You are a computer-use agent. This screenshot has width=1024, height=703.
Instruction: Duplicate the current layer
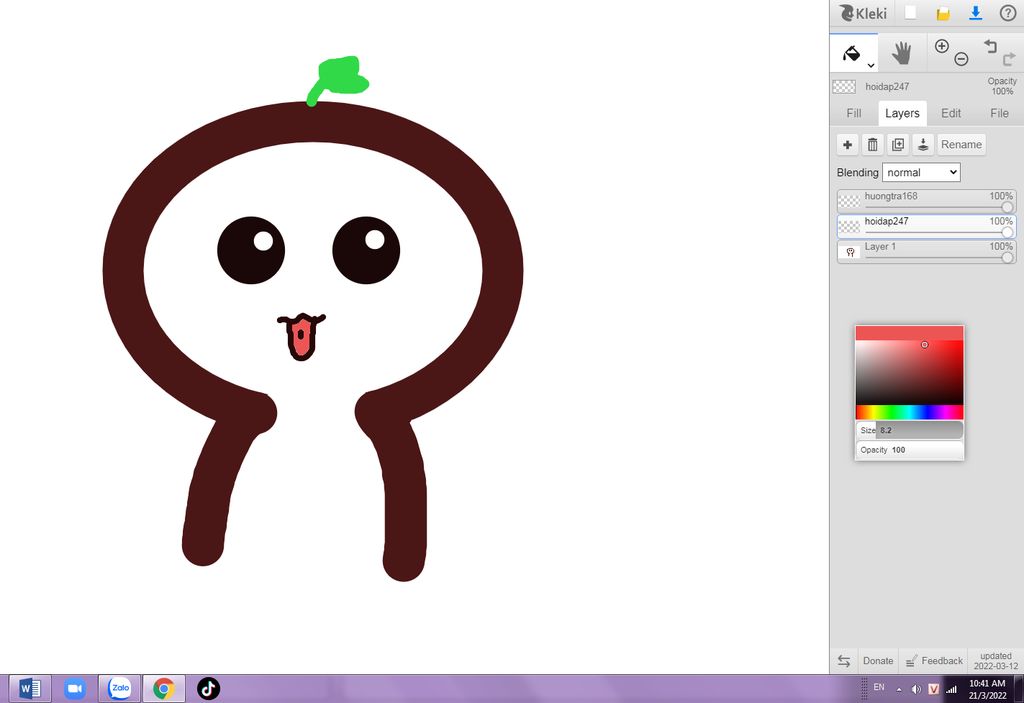tap(898, 144)
